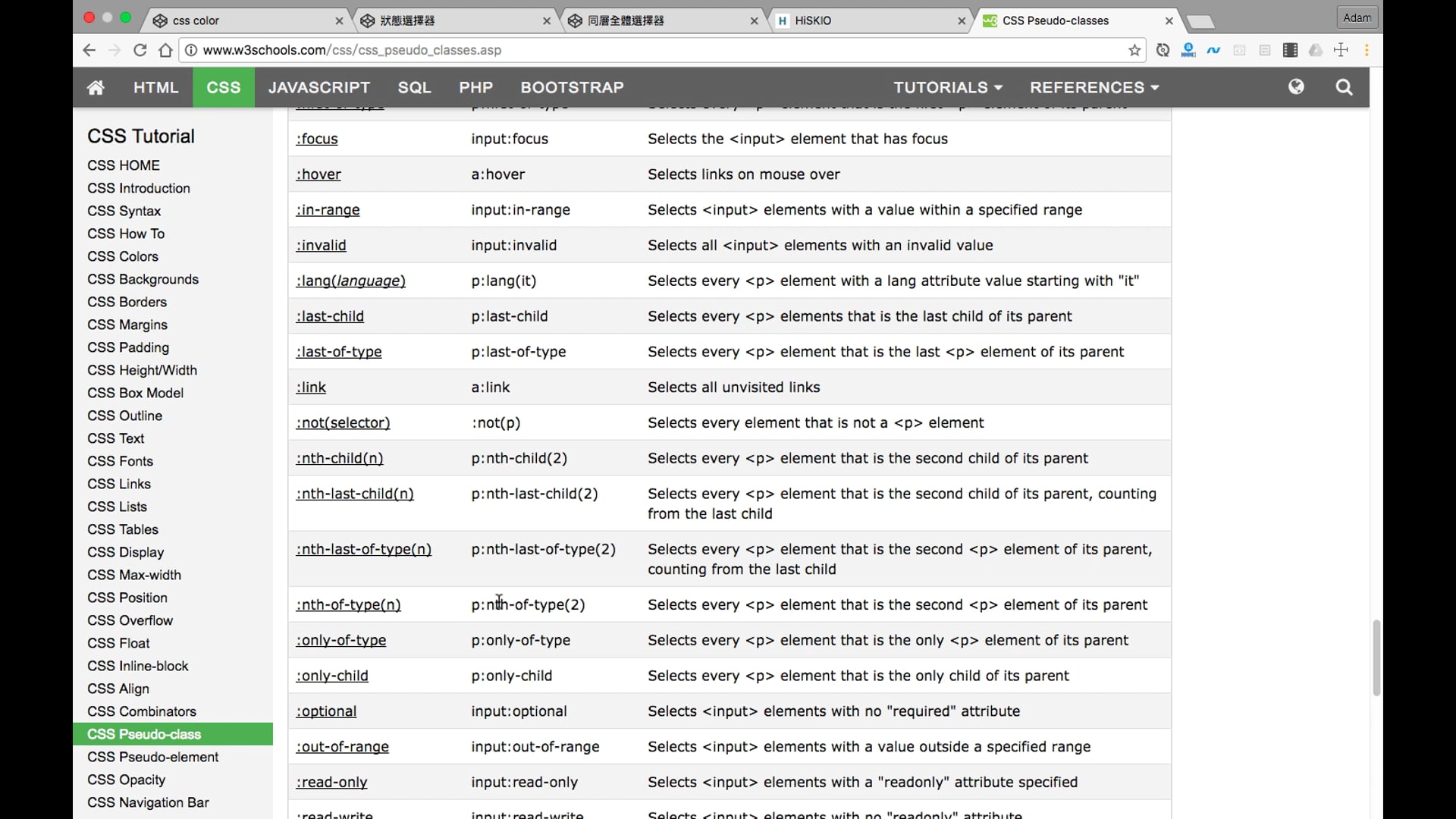The image size is (1456, 819).
Task: Open the site search magnifier icon
Action: click(x=1344, y=87)
